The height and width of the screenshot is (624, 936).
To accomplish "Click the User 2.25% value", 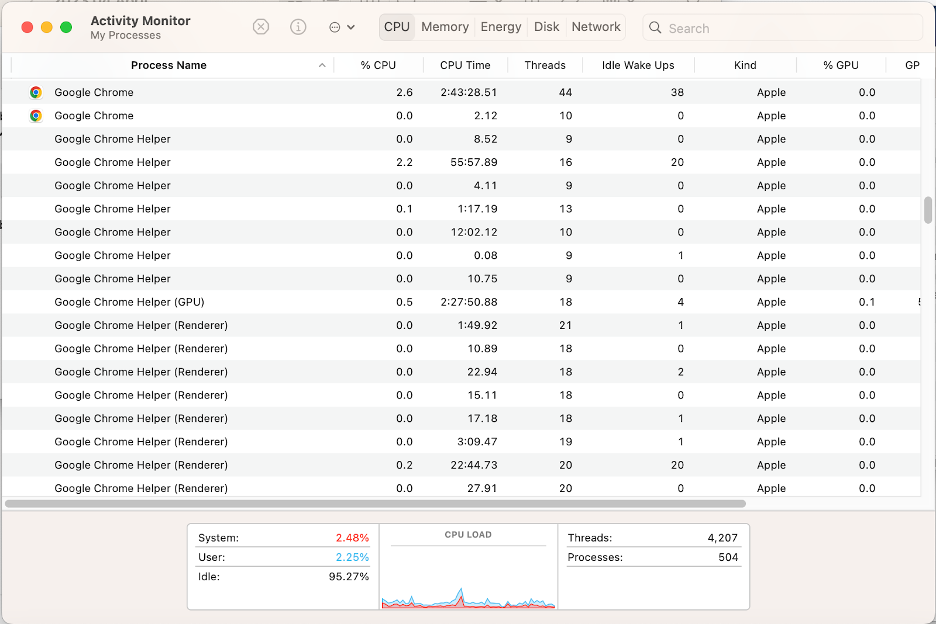I will pyautogui.click(x=352, y=557).
